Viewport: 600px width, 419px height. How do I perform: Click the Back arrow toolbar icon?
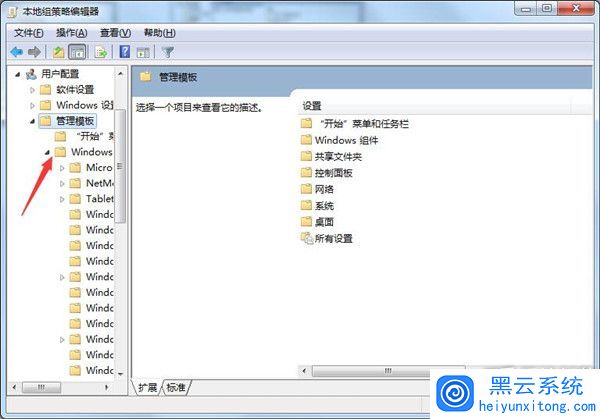tap(16, 52)
